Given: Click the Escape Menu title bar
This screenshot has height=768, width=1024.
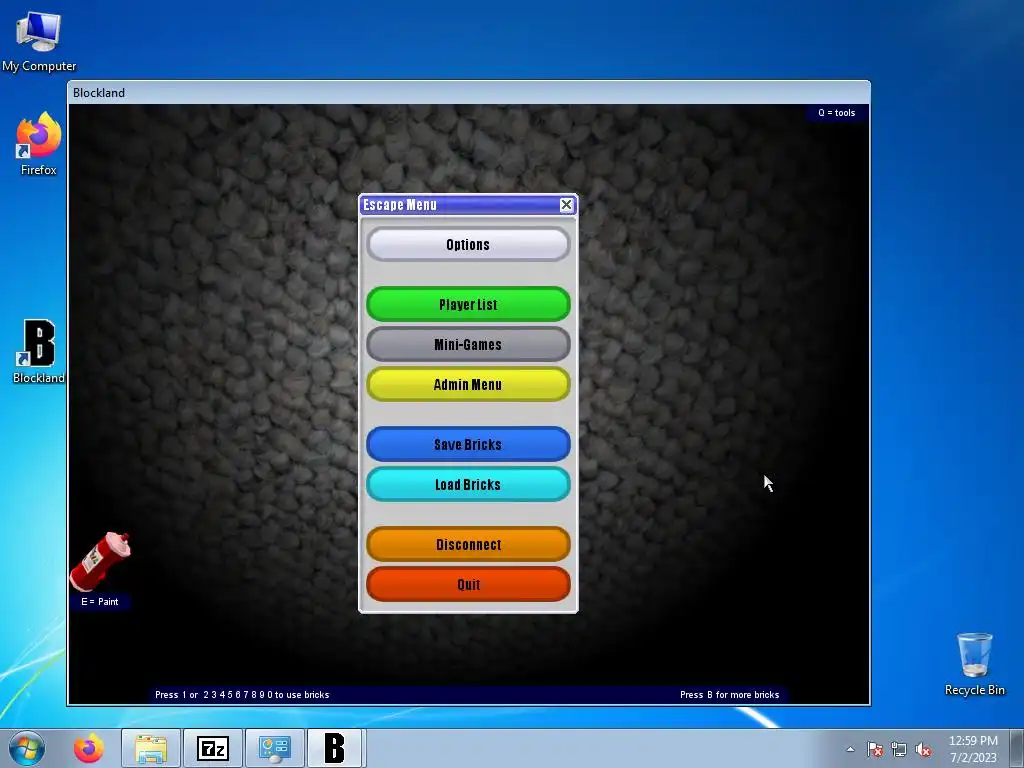Looking at the screenshot, I should pos(460,205).
